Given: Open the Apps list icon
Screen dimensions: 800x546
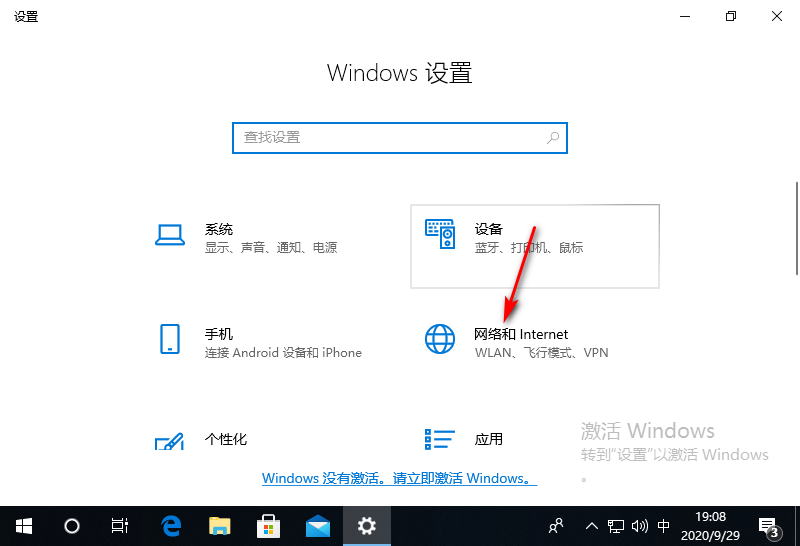Looking at the screenshot, I should click(439, 439).
